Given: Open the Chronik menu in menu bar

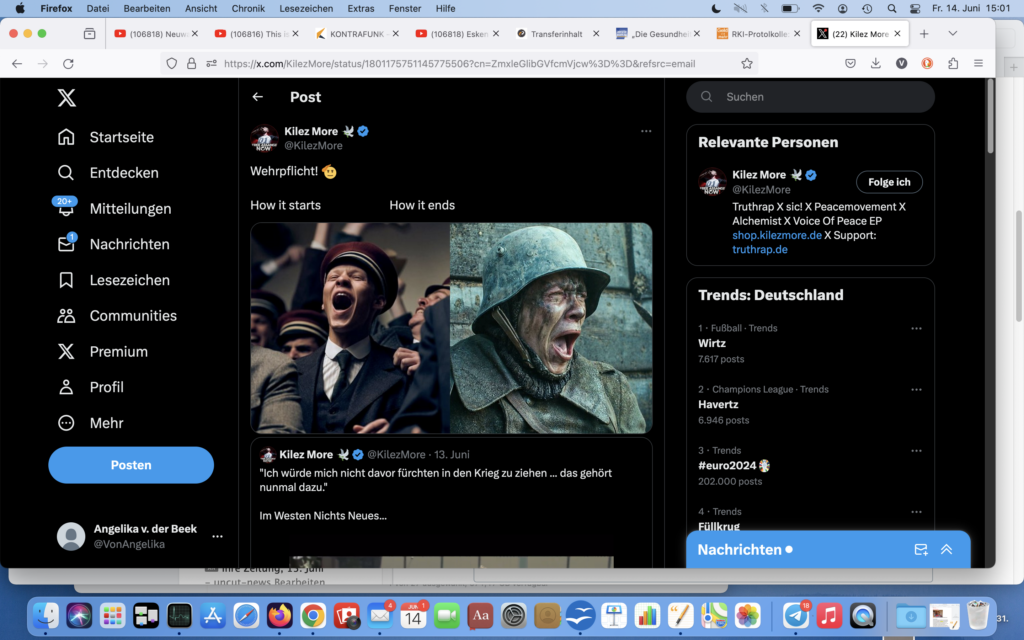Looking at the screenshot, I should coord(248,8).
